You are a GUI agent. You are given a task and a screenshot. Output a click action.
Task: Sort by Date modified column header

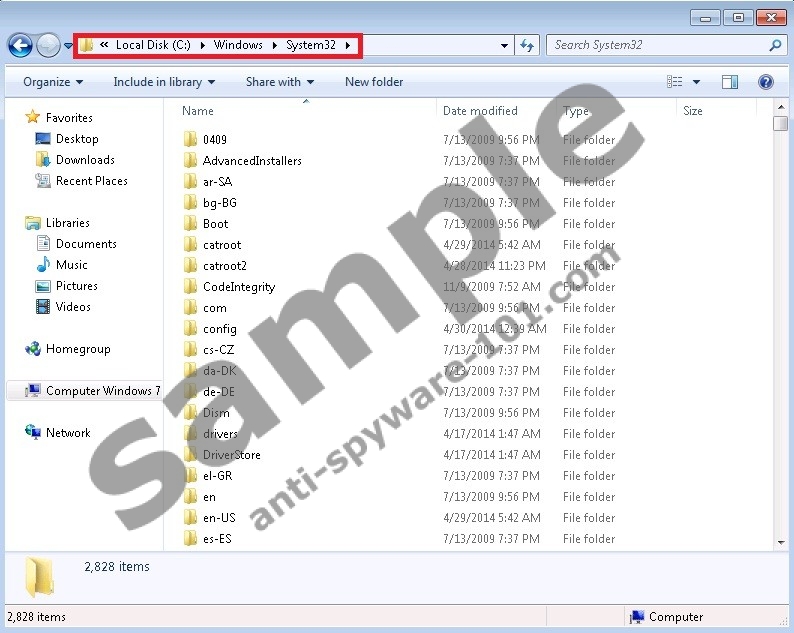[480, 111]
